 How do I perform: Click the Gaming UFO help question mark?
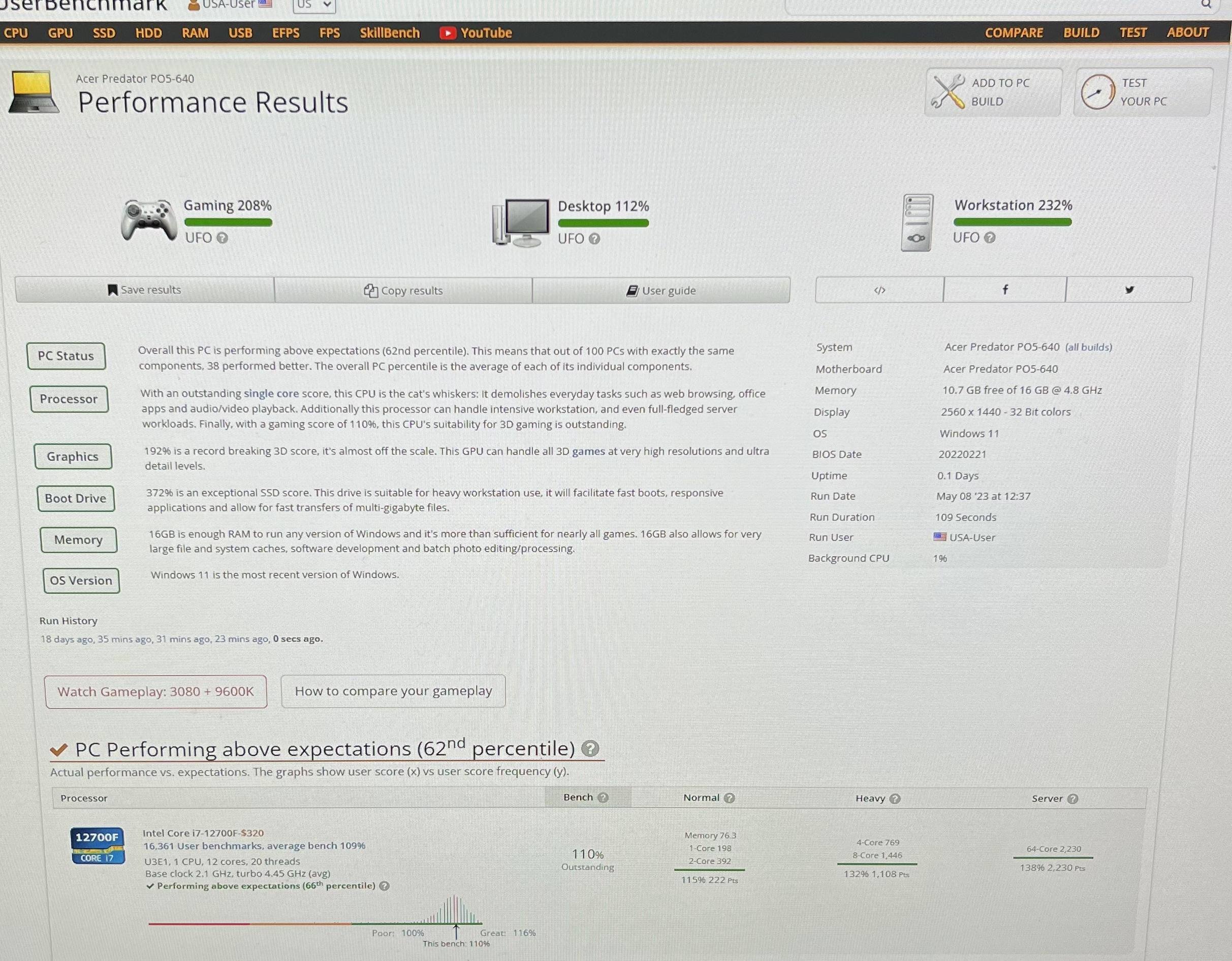tap(222, 238)
